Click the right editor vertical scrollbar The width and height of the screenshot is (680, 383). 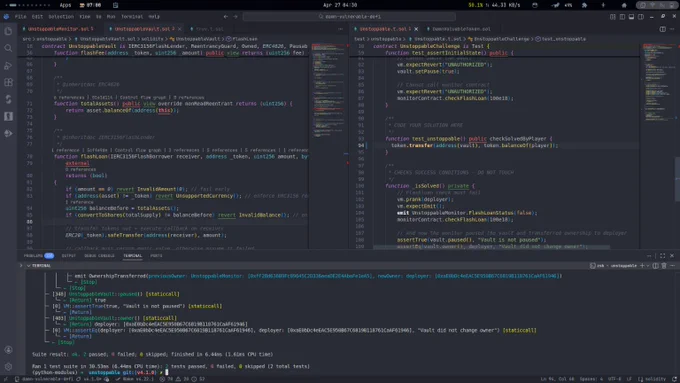[x=677, y=178]
